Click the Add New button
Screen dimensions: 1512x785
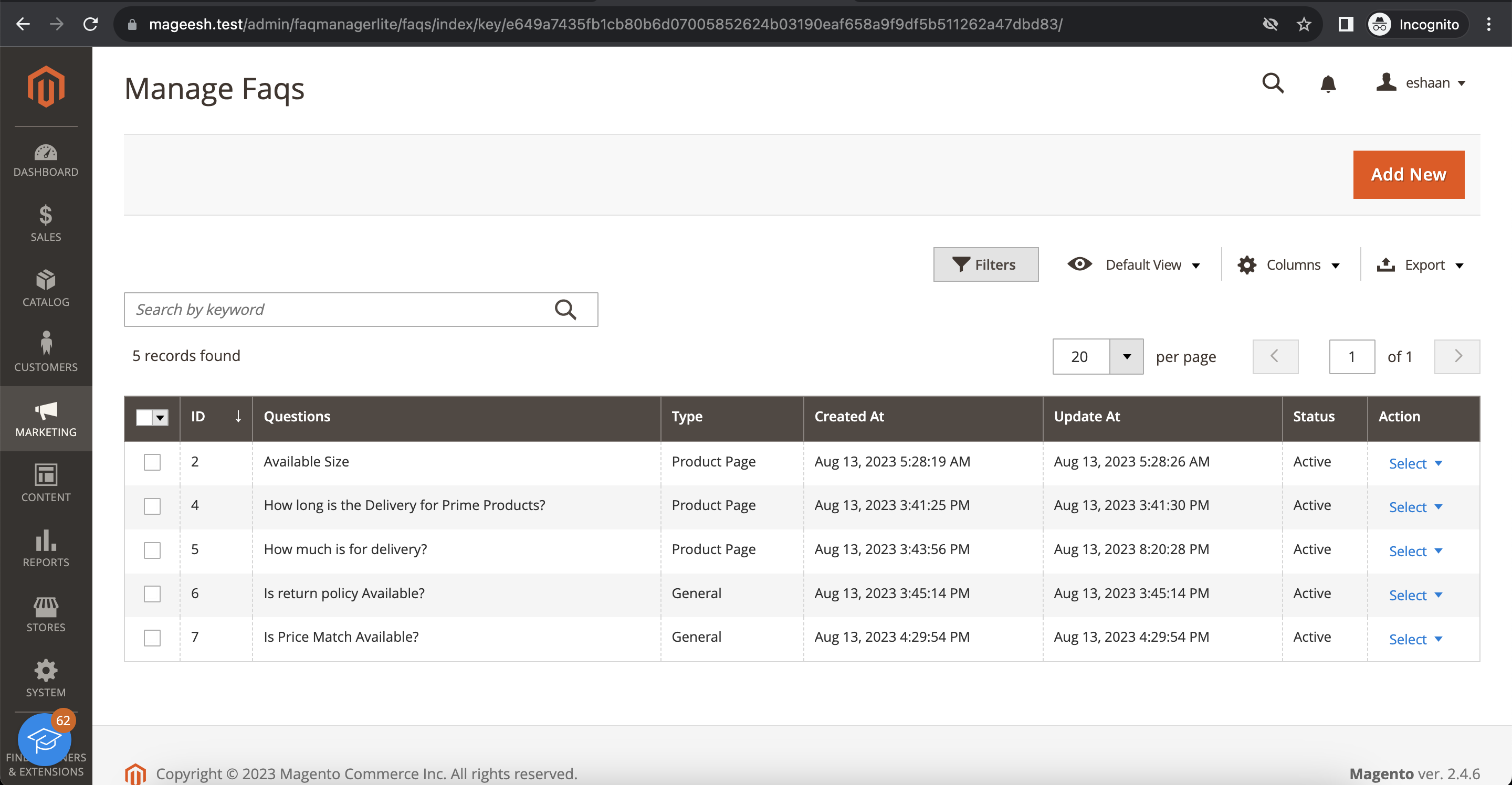(1408, 175)
